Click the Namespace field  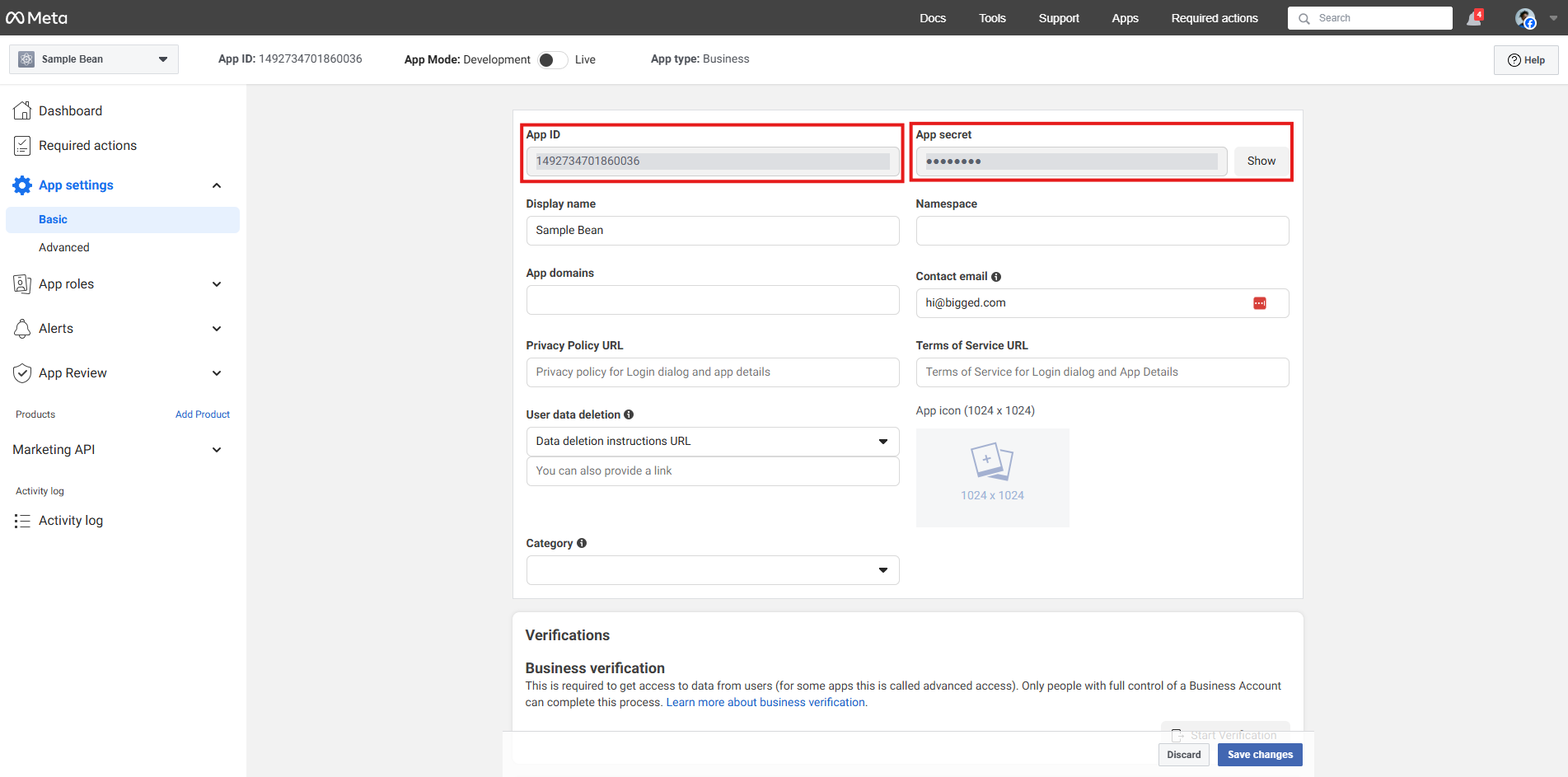[1102, 231]
